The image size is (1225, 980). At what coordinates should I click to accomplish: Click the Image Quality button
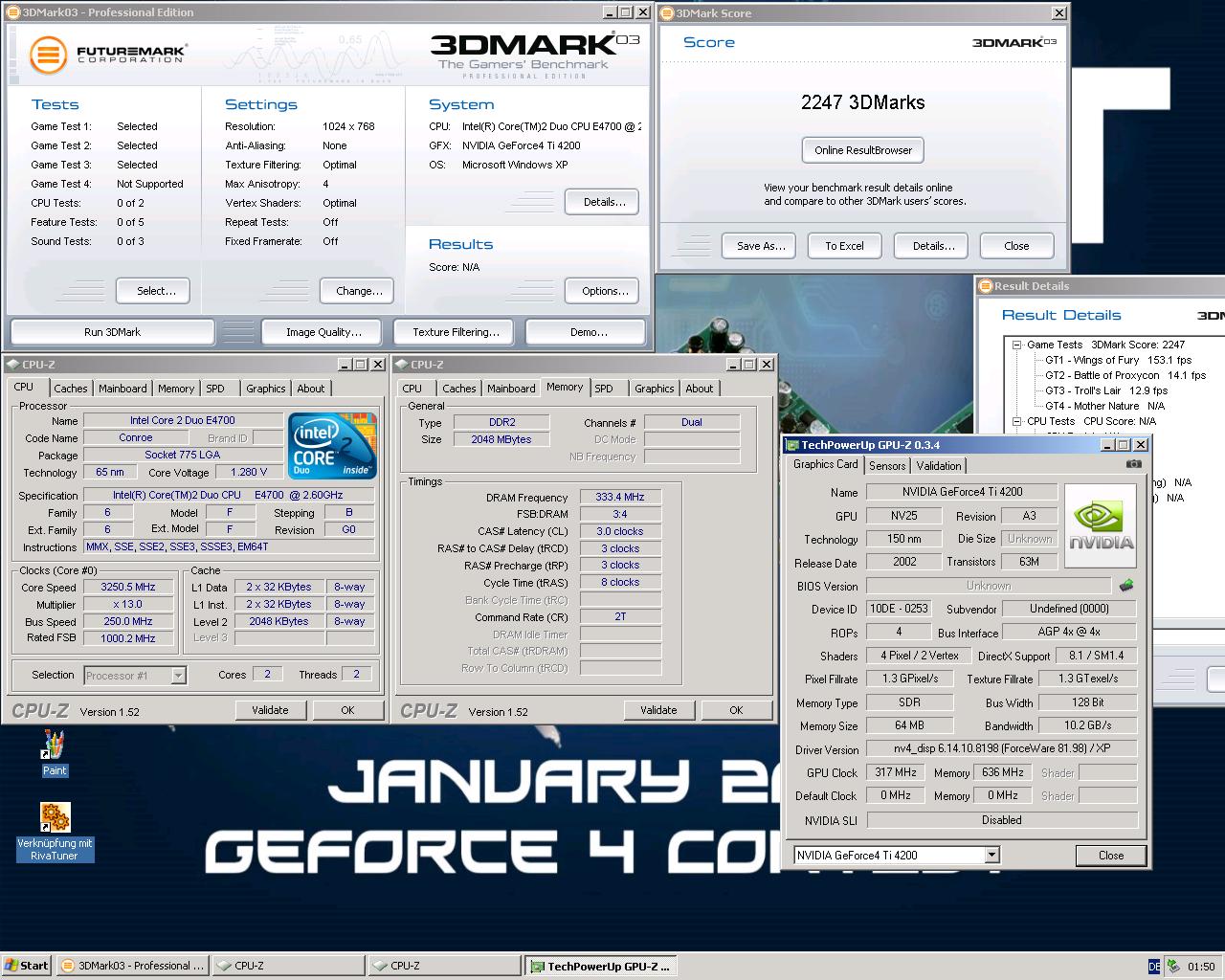[323, 332]
